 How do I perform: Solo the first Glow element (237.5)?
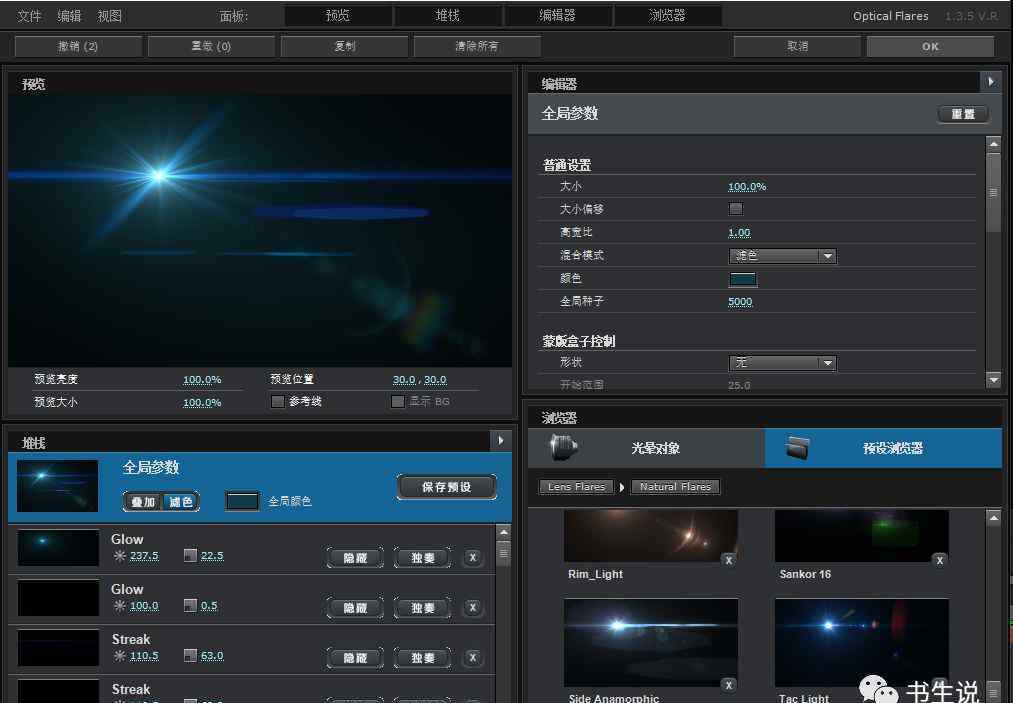(423, 558)
